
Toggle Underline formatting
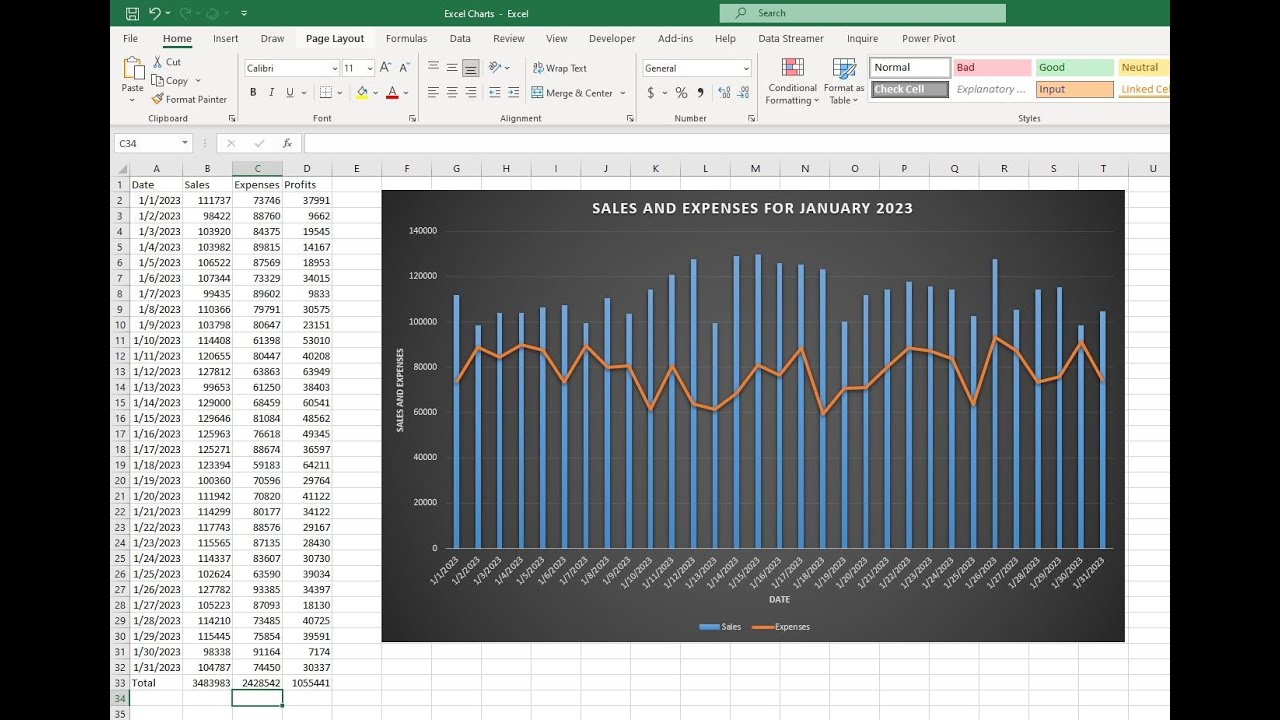click(290, 92)
